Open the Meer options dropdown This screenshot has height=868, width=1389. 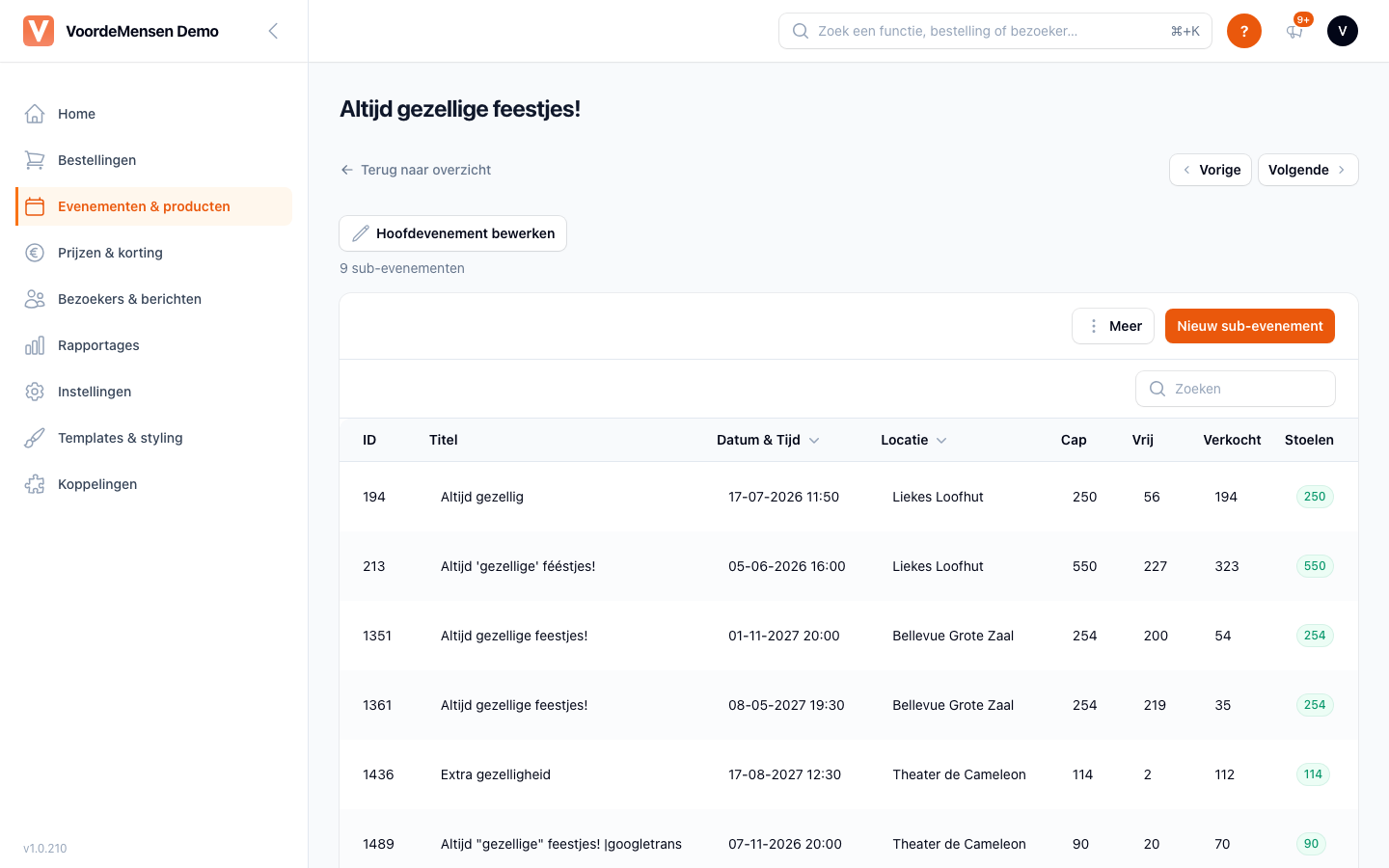1113,326
